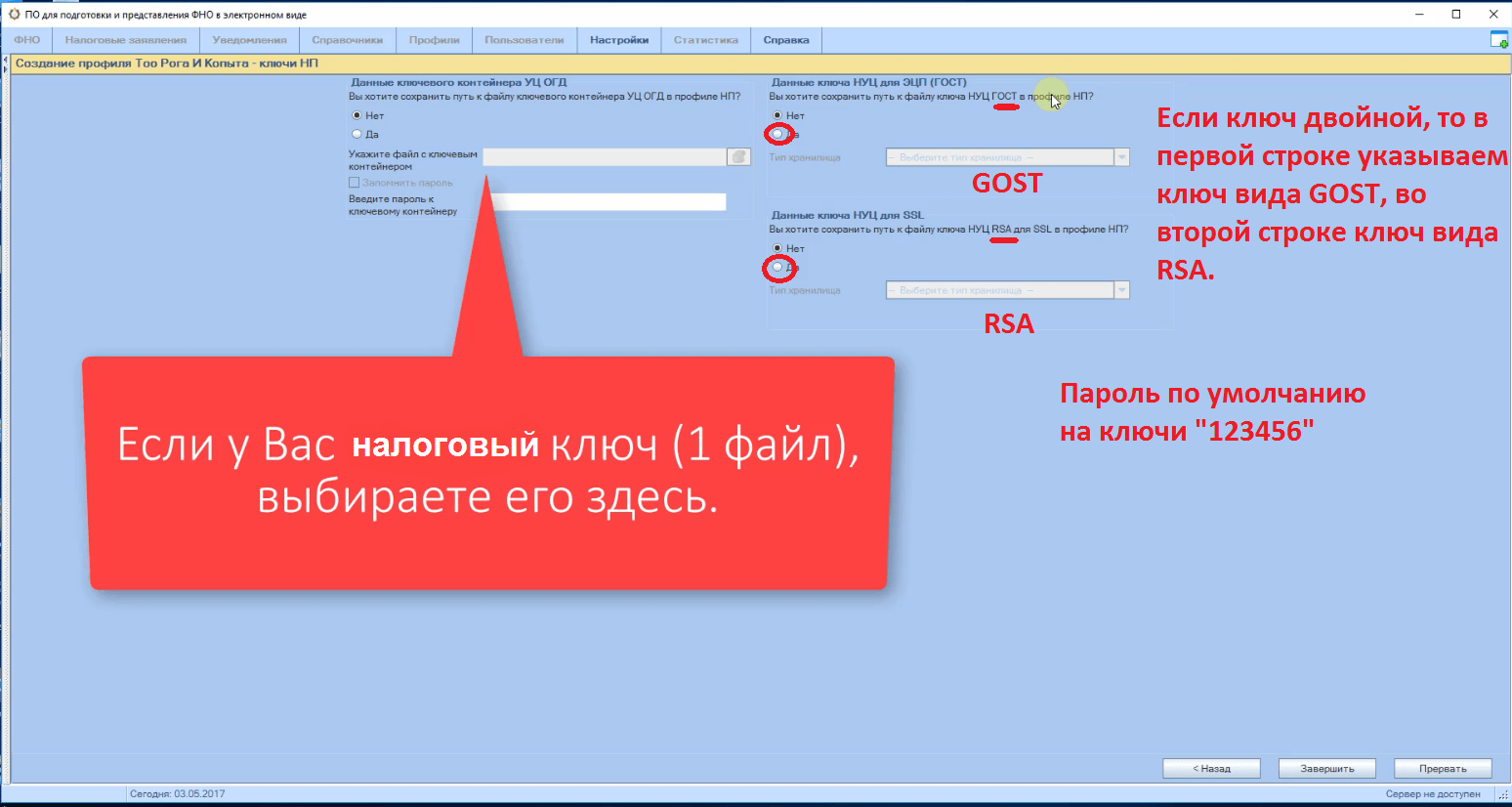Open the Справка menu tab
Image resolution: width=1512 pixels, height=807 pixels.
(786, 40)
